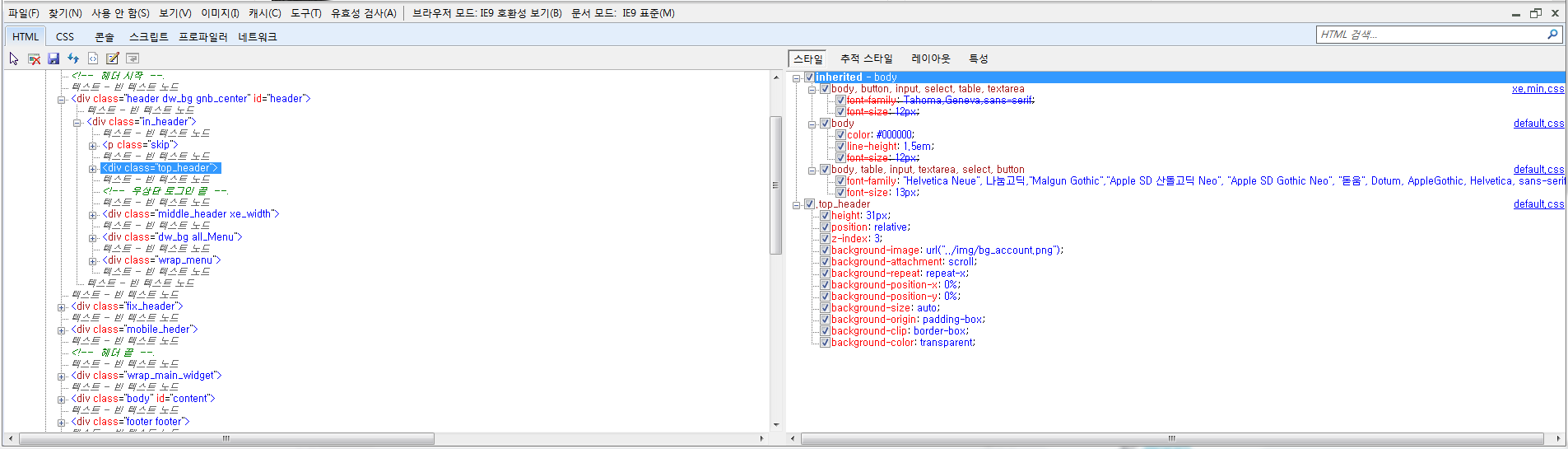The height and width of the screenshot is (449, 1568).
Task: Switch to the 스크립트 tab
Action: point(148,37)
